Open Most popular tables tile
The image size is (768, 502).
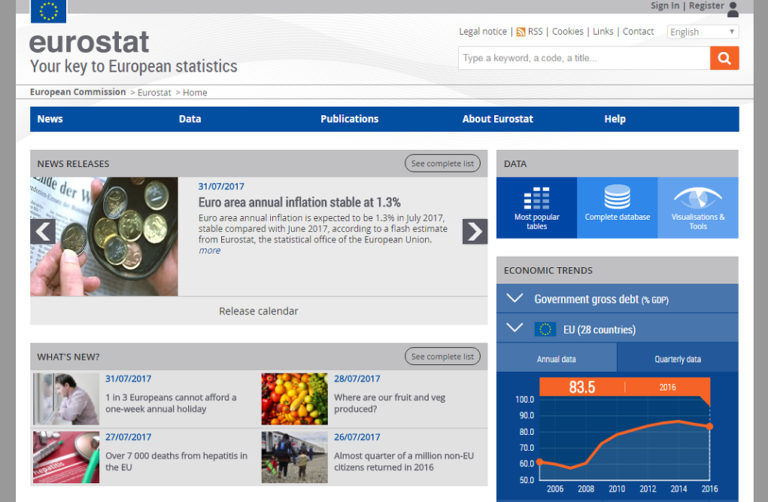tap(536, 208)
